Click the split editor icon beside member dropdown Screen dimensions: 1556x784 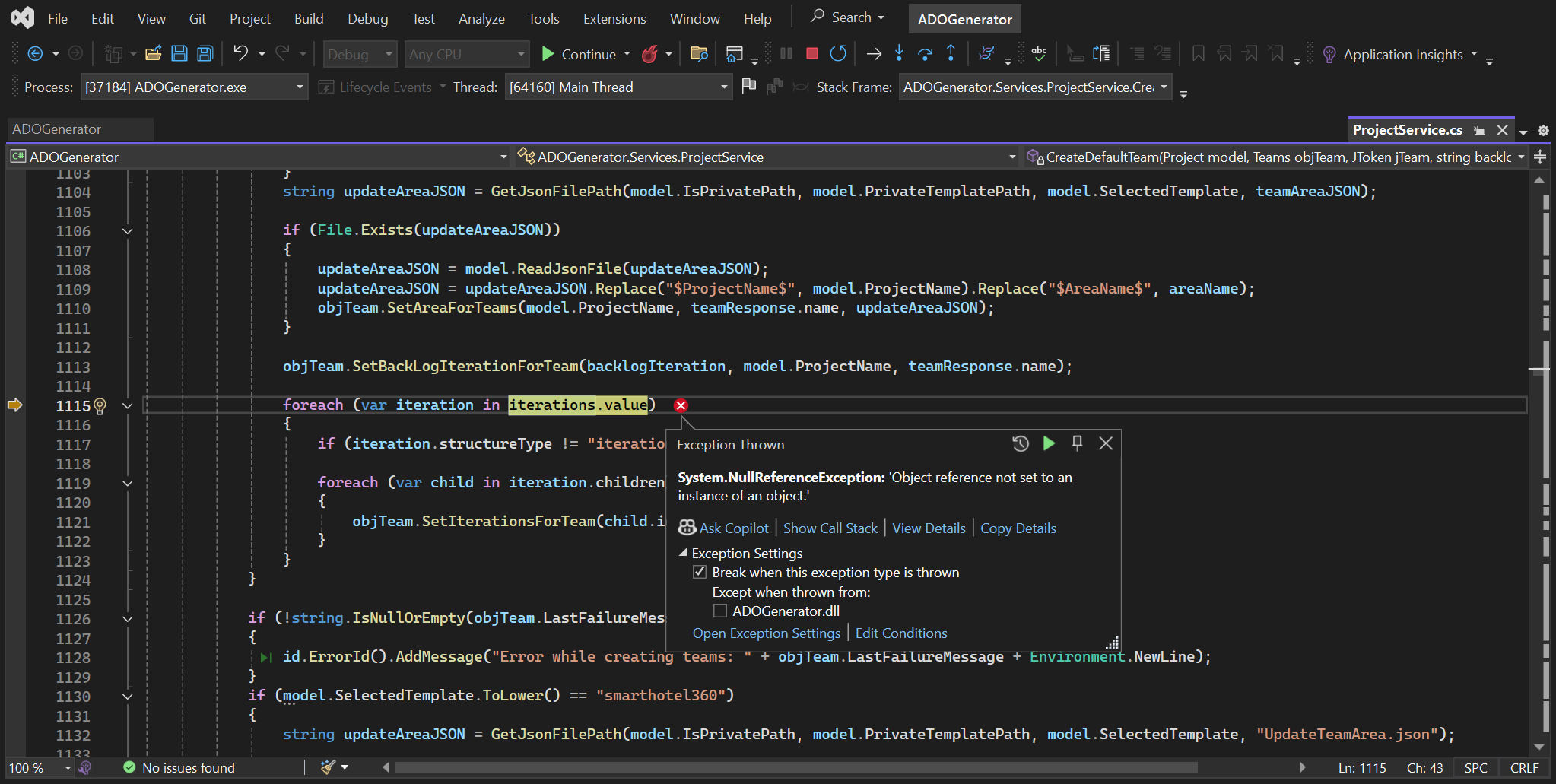(1540, 157)
